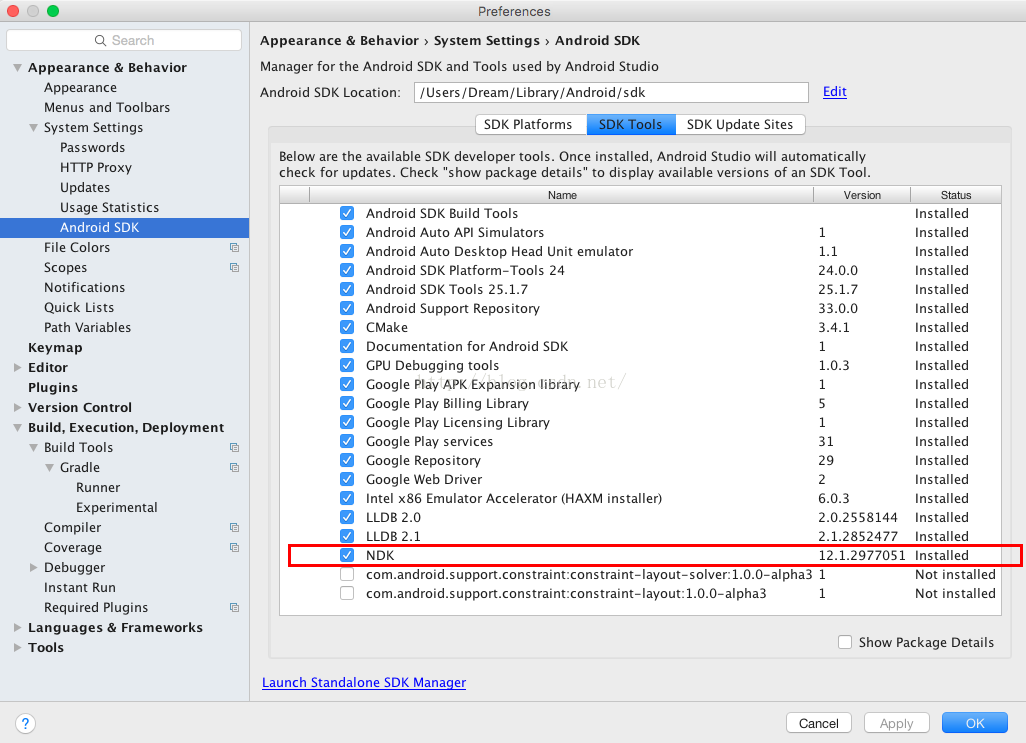Uncheck GPU Debugging tools checkbox
Screen dimensions: 1026x743
347,365
